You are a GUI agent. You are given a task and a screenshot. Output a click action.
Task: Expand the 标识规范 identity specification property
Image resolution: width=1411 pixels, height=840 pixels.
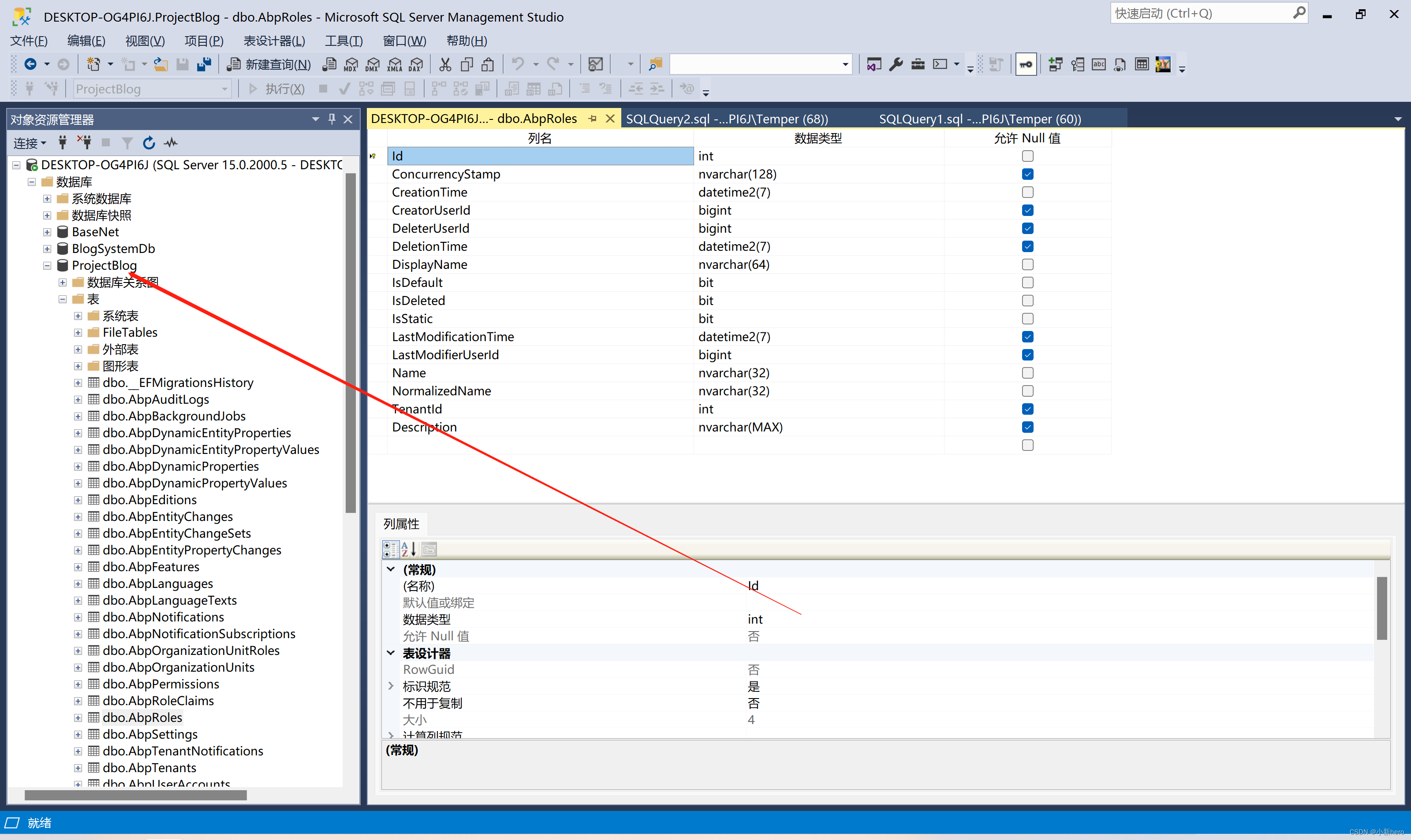pos(391,686)
